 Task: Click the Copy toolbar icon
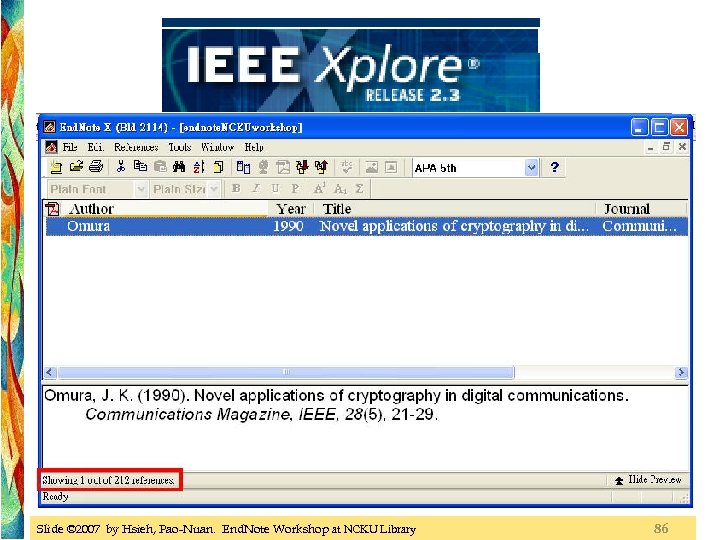(140, 167)
